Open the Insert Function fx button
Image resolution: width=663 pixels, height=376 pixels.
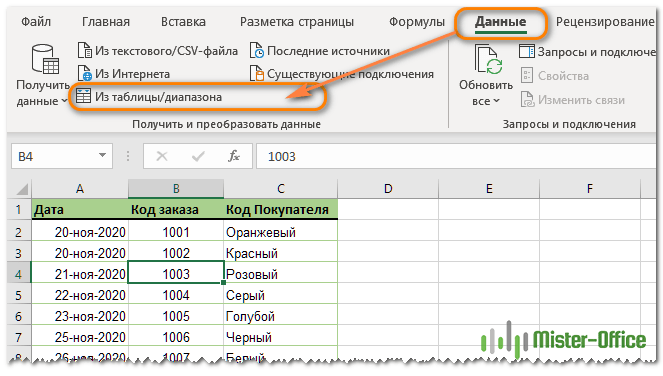[234, 156]
